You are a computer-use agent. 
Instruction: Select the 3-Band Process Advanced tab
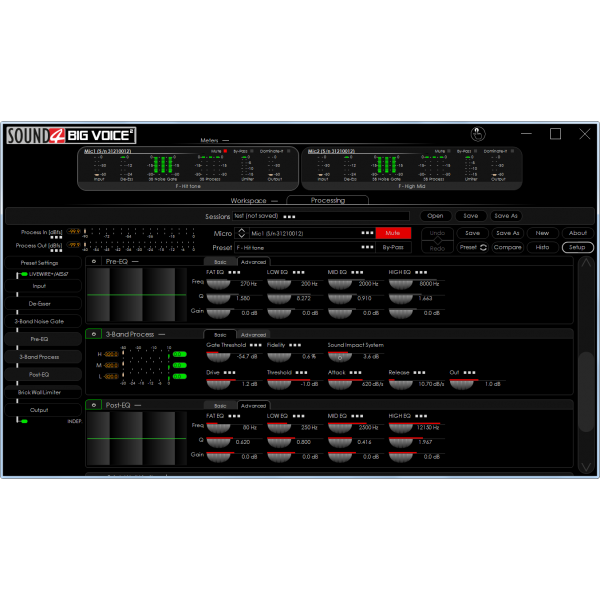tap(253, 335)
